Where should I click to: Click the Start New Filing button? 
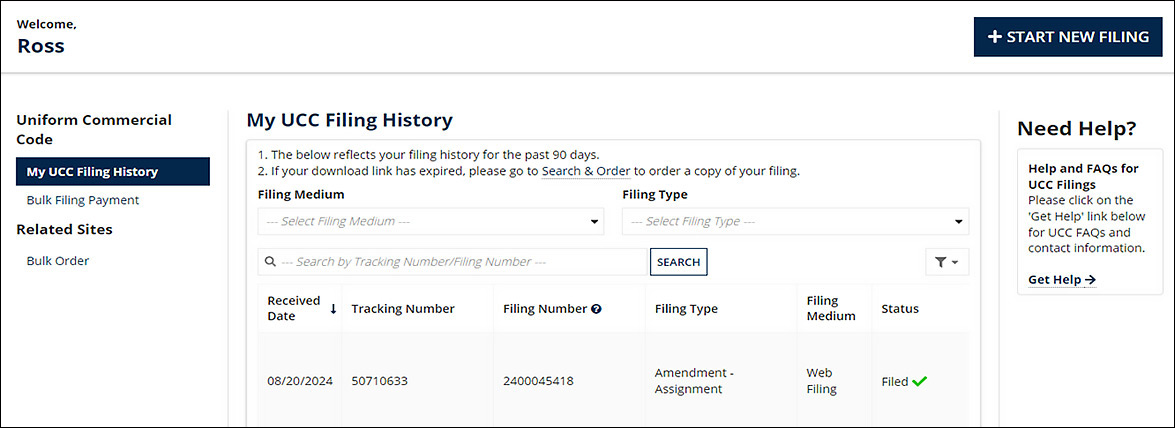click(1067, 37)
